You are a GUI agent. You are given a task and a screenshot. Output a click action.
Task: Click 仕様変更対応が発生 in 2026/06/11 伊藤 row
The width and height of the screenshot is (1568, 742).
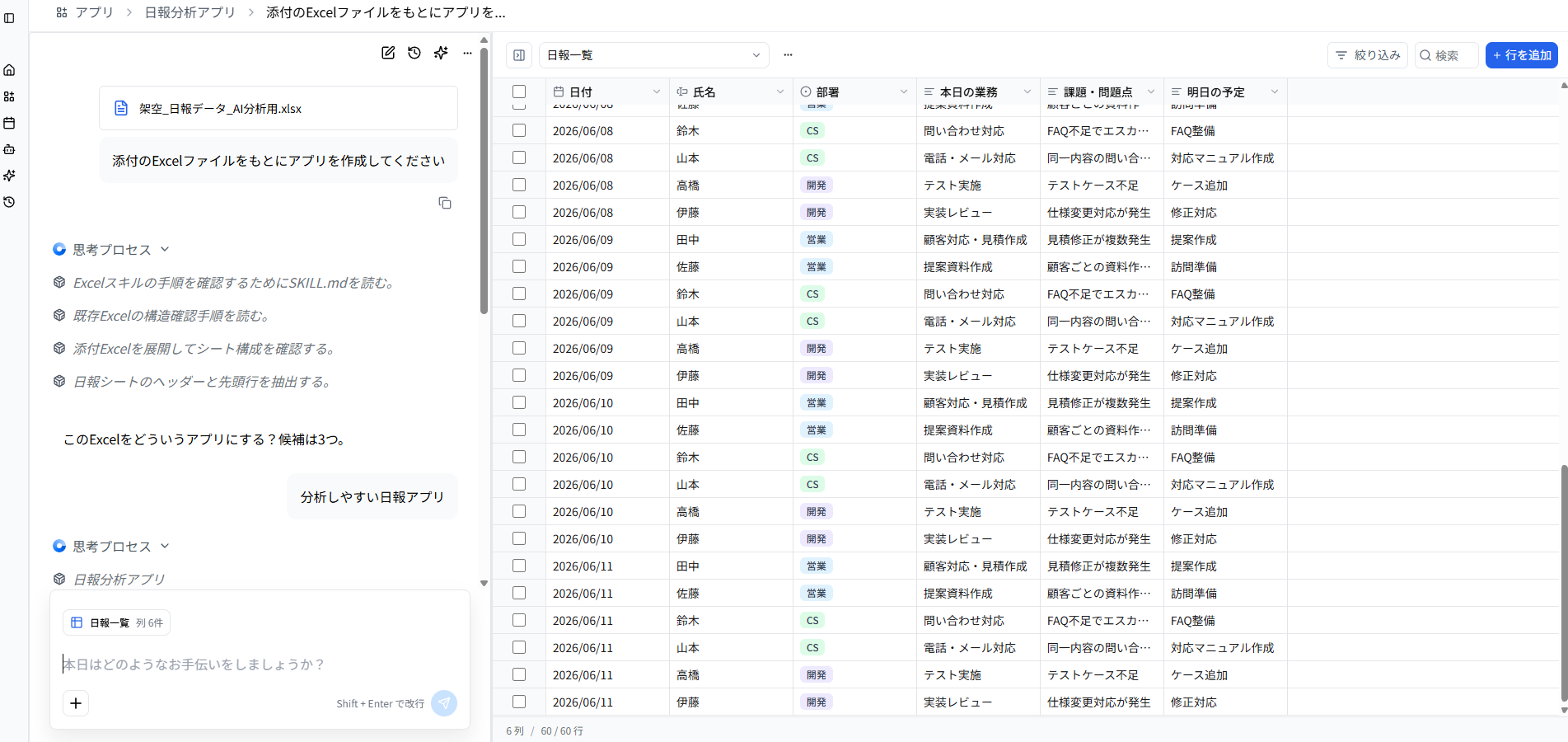point(1099,702)
